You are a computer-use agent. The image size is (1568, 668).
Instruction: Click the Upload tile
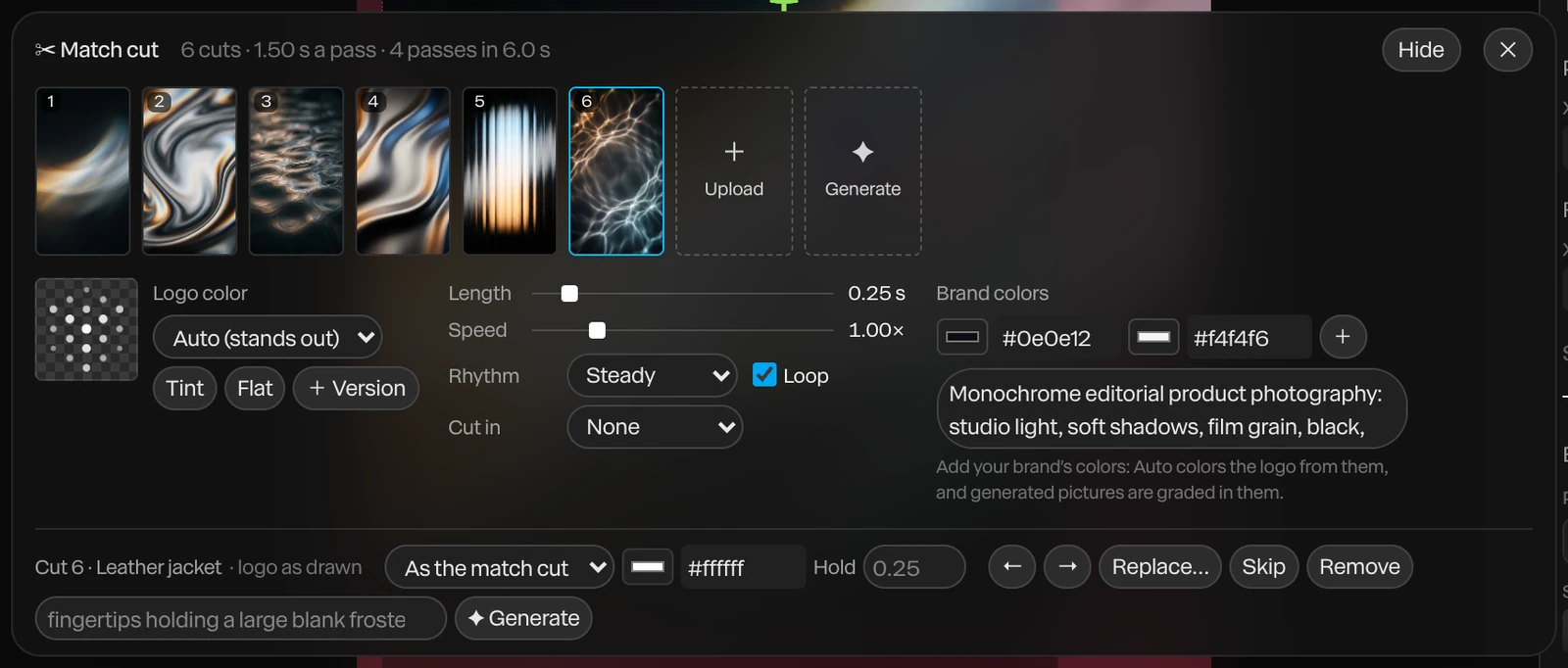point(734,171)
